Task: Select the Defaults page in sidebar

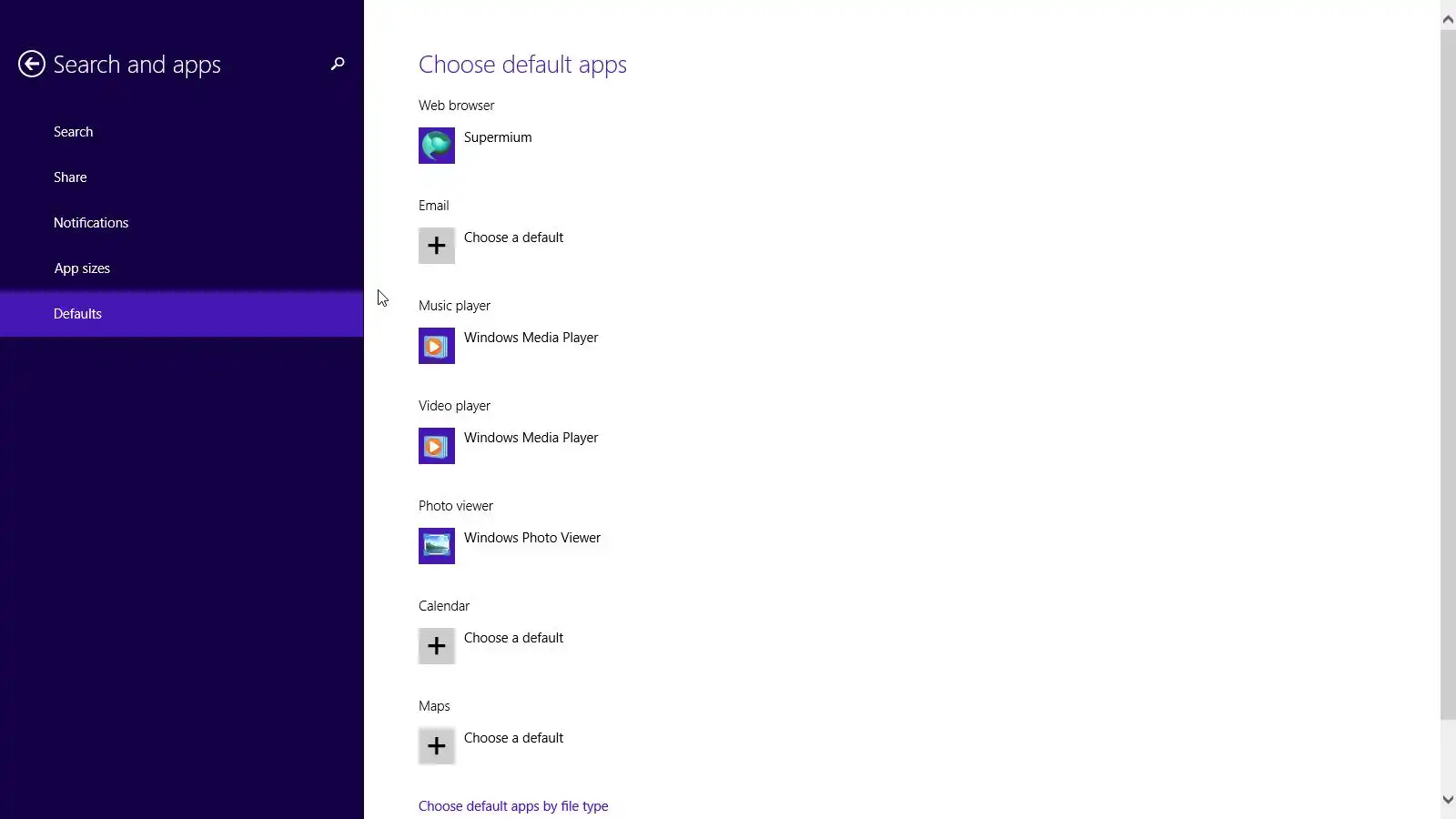Action: coord(182,314)
